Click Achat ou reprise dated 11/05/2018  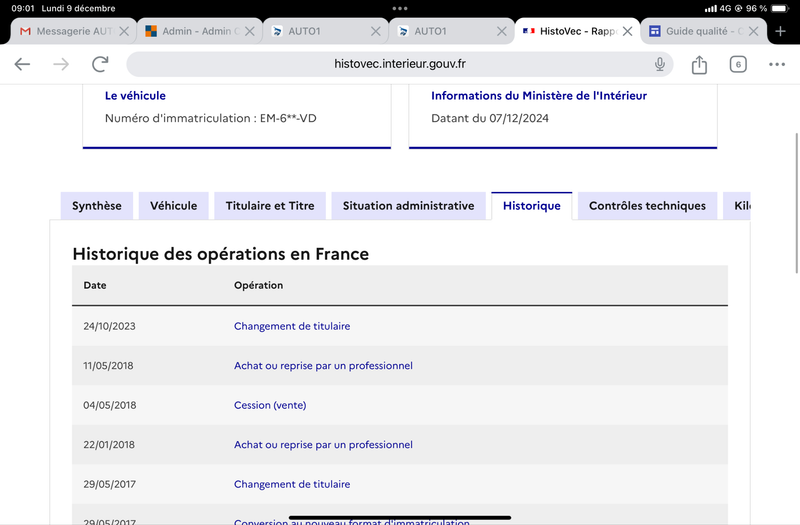(x=323, y=366)
